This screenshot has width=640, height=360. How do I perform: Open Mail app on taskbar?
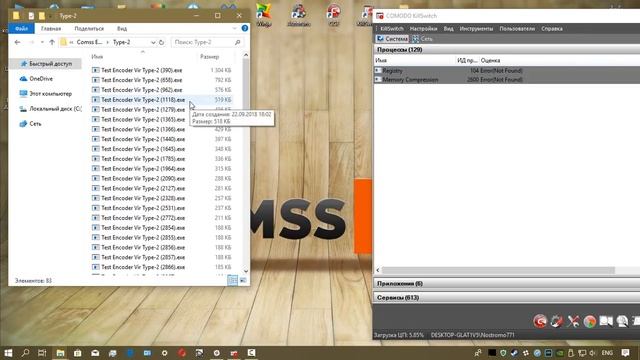[x=95, y=353]
